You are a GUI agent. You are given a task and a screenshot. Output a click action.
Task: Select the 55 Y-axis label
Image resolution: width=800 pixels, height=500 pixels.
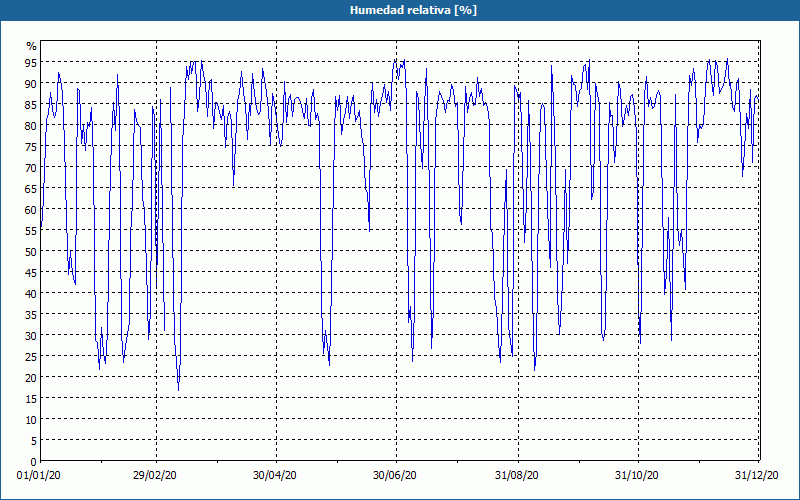click(31, 231)
